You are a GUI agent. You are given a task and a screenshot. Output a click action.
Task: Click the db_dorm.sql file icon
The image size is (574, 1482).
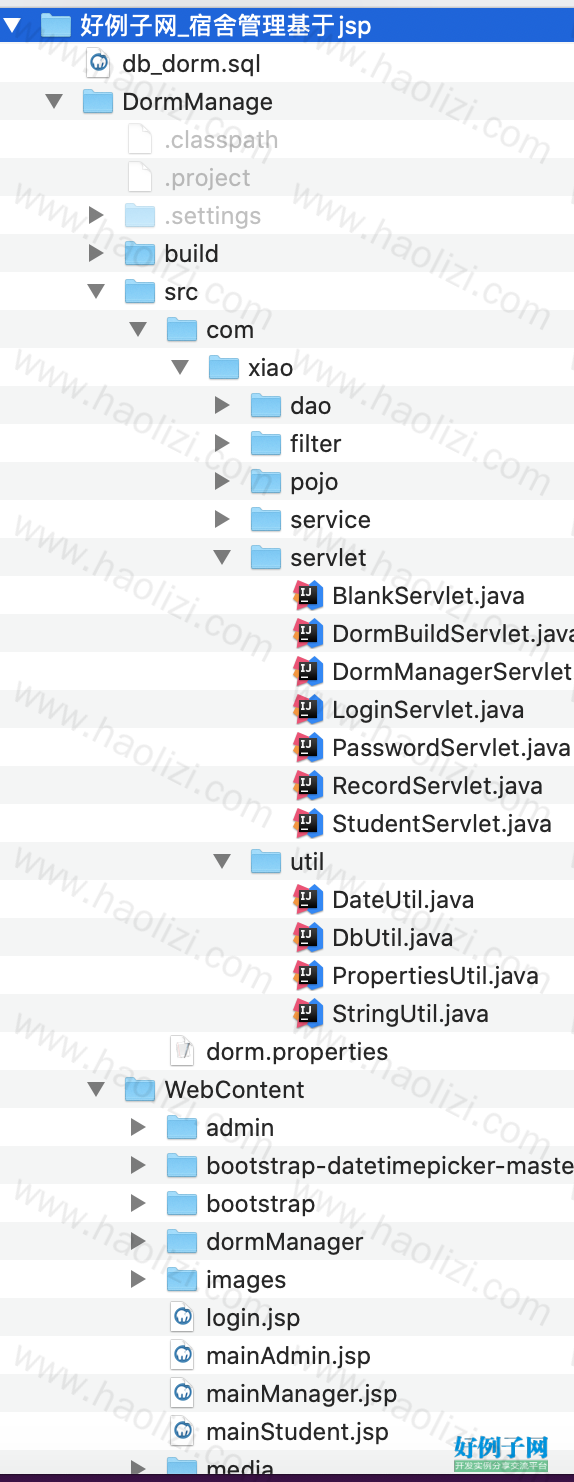(x=98, y=64)
